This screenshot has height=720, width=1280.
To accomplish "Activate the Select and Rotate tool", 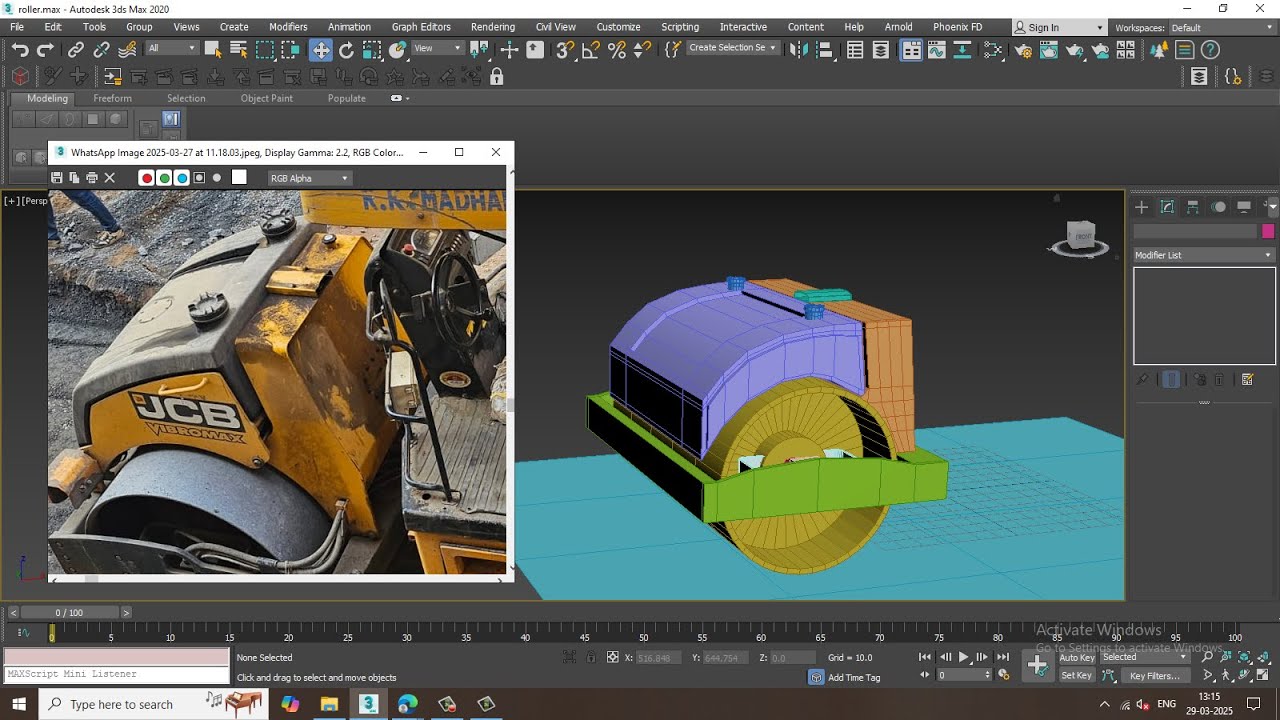I will [347, 50].
